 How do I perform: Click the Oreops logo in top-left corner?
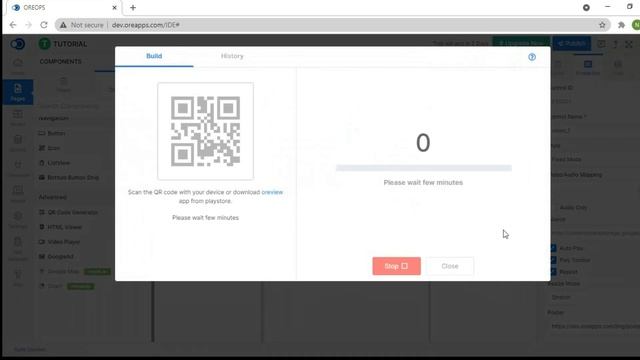[18, 44]
